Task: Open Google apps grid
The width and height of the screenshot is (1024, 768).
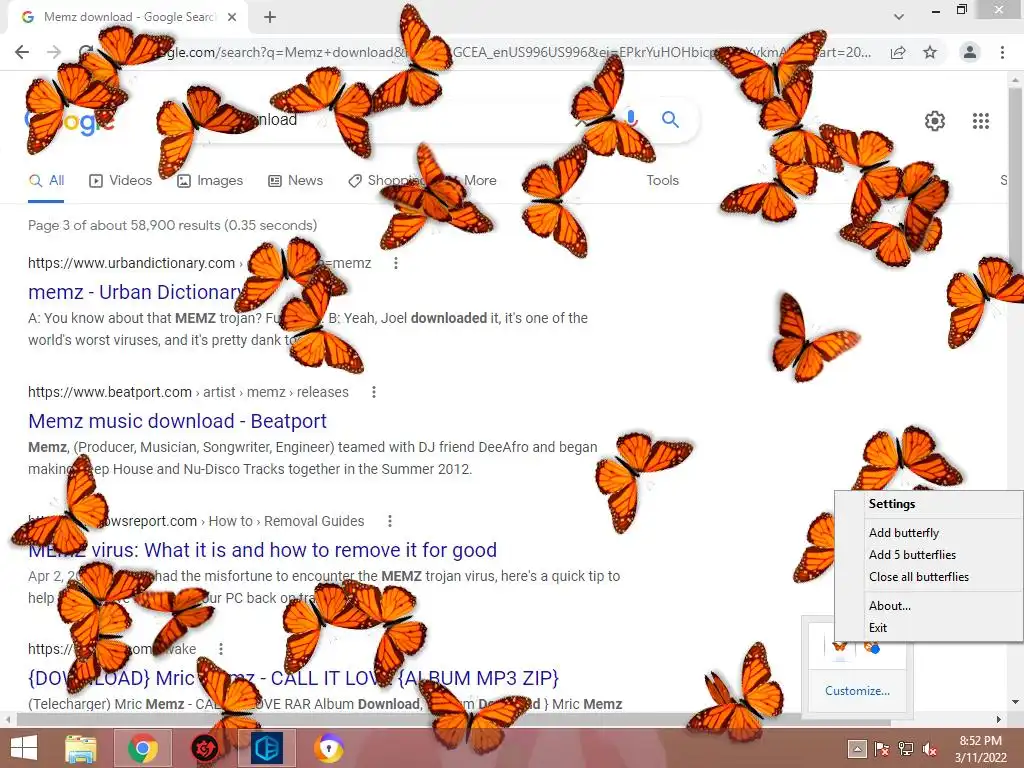Action: pos(981,121)
